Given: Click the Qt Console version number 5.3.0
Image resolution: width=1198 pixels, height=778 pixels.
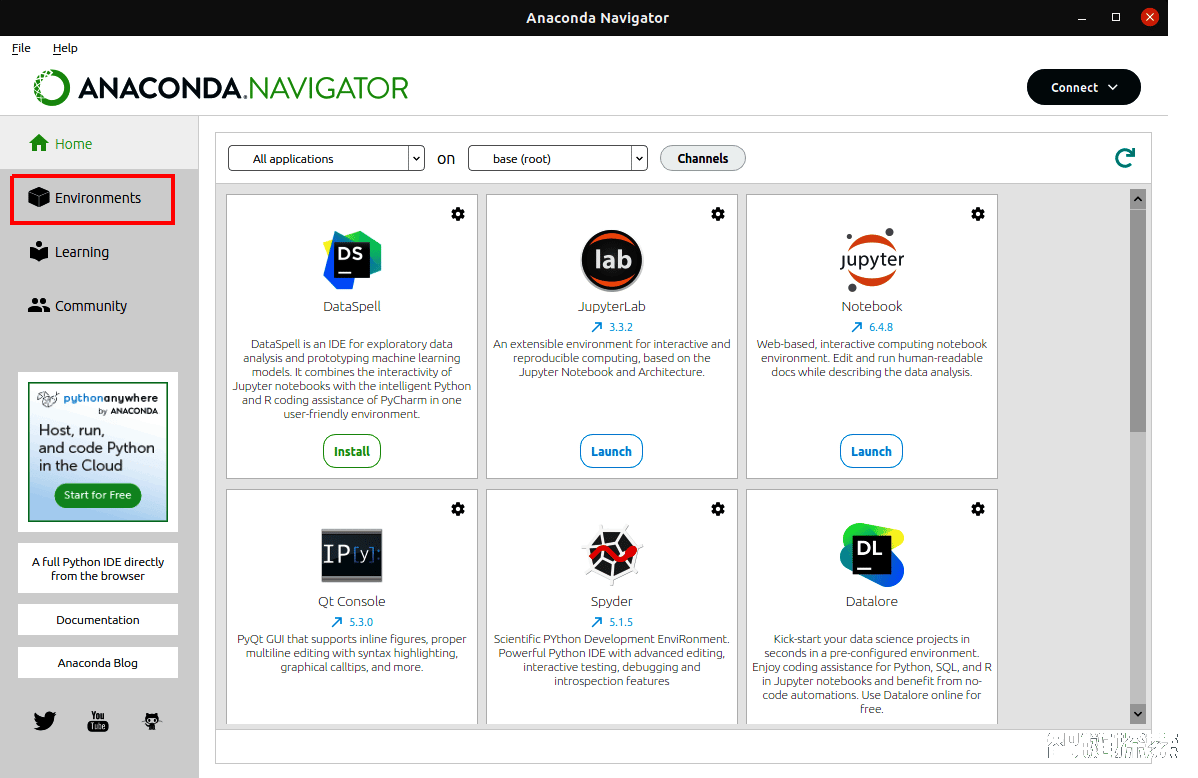Looking at the screenshot, I should [361, 622].
